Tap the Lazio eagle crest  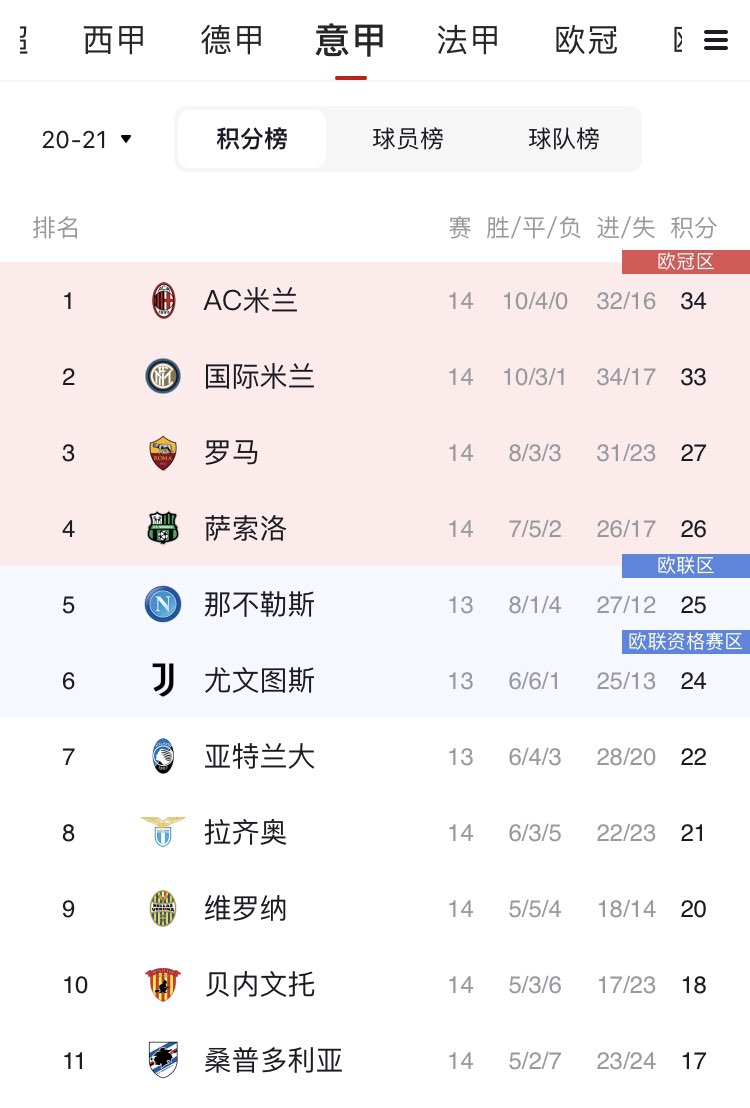(x=163, y=832)
